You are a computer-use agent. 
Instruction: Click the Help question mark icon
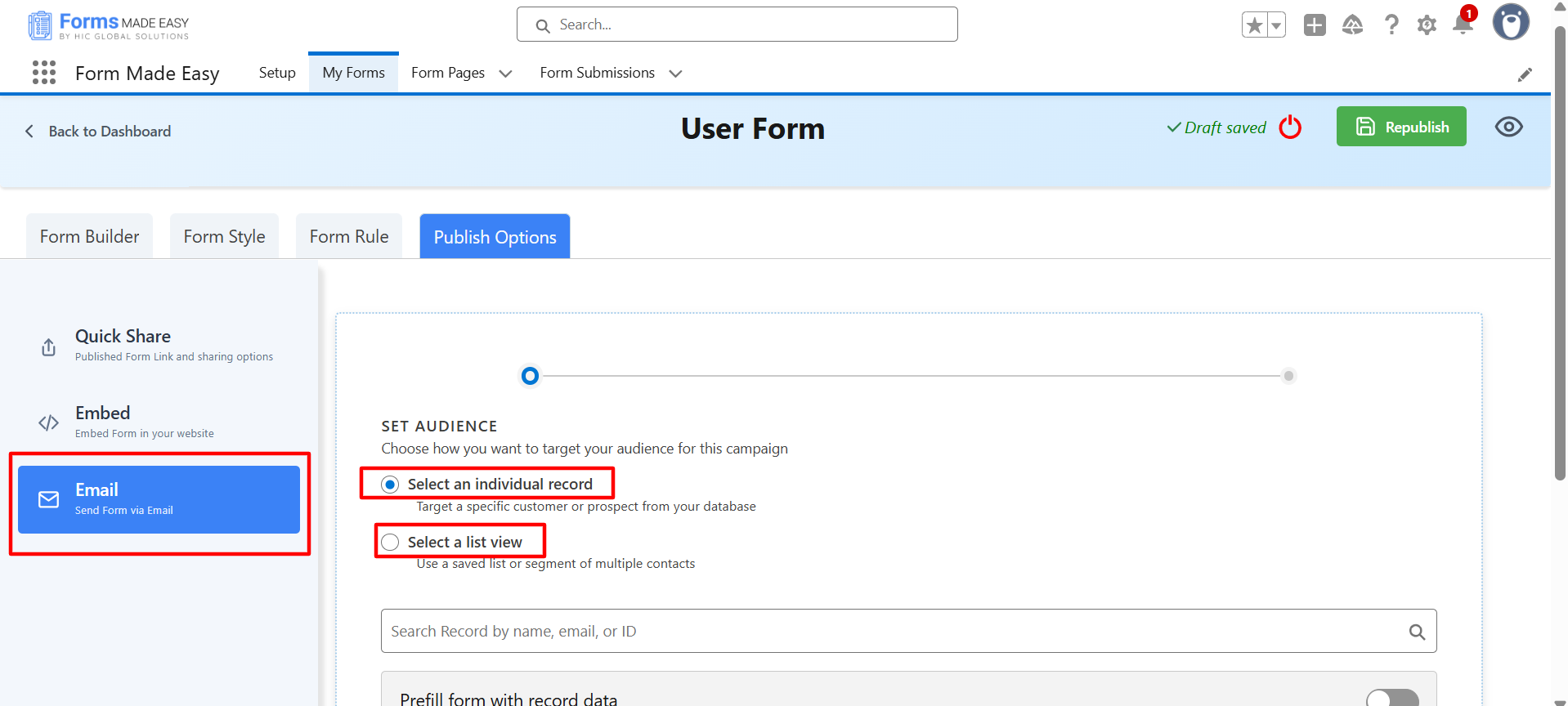(1391, 25)
